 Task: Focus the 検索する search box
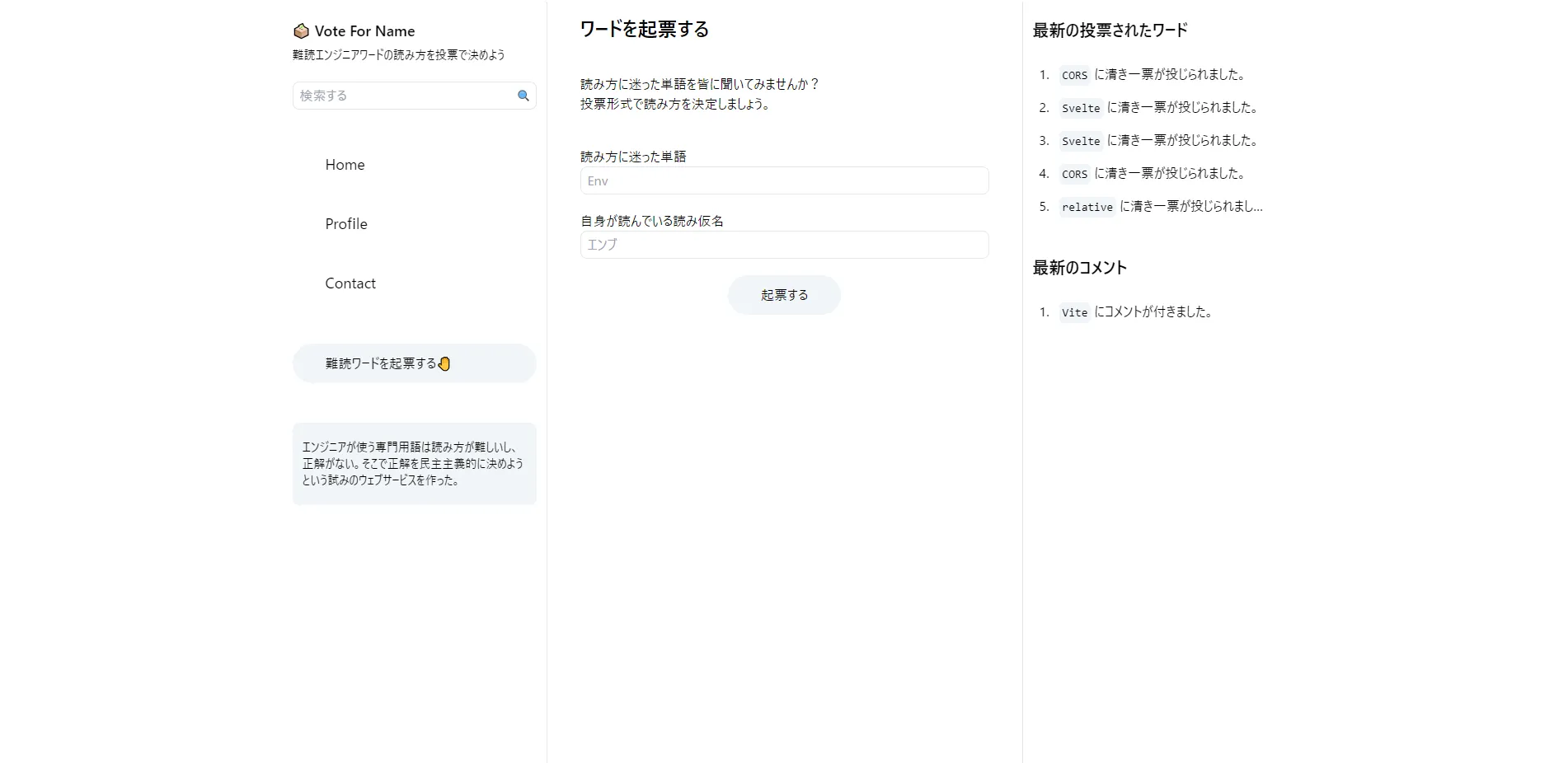click(404, 96)
